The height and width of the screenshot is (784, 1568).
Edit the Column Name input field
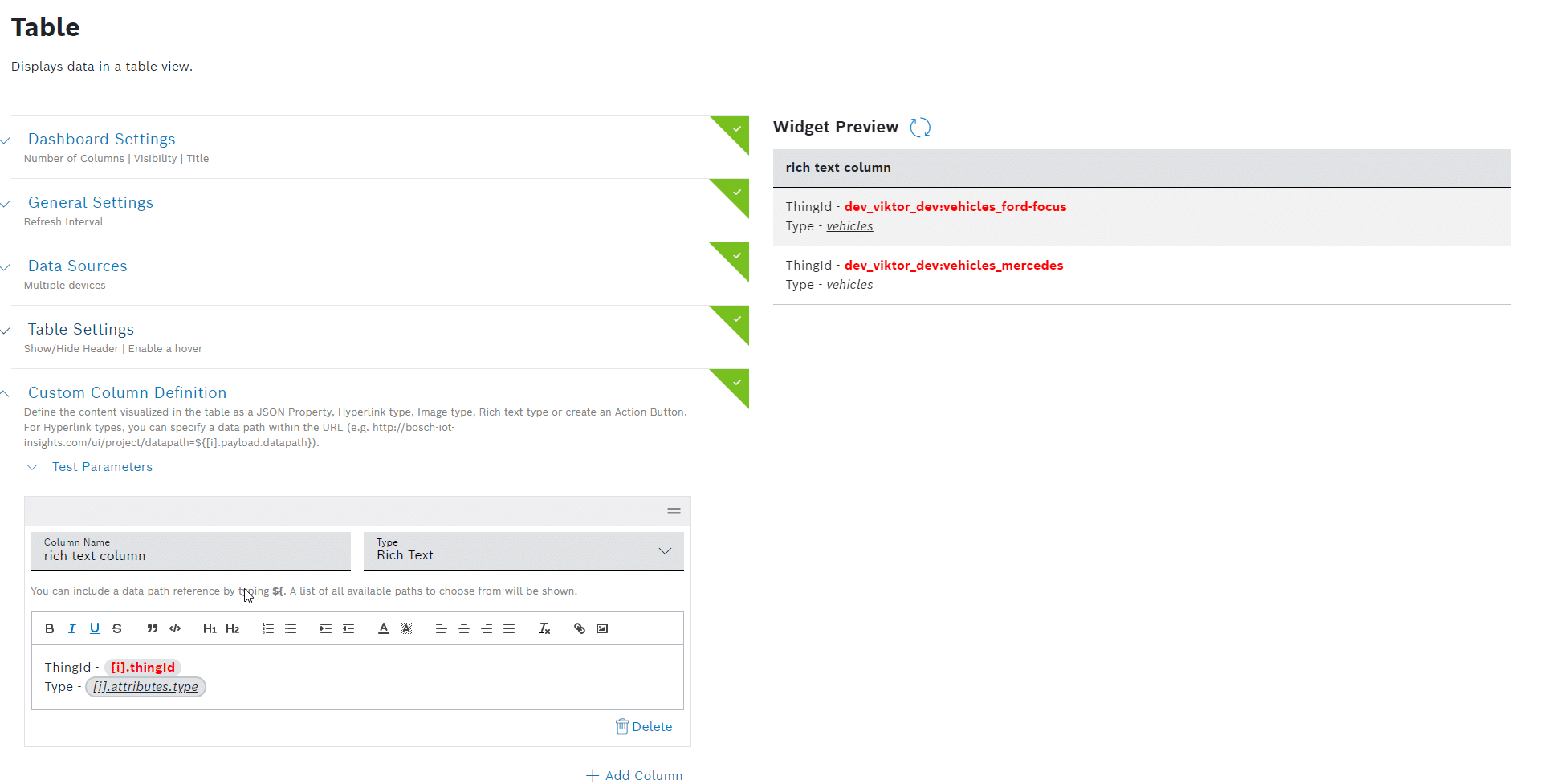coord(190,555)
